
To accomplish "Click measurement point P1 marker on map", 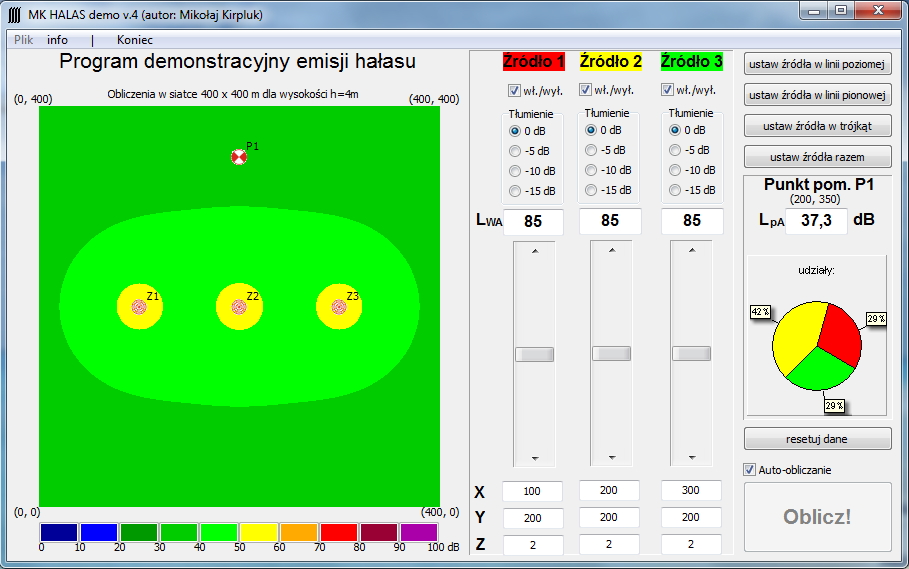I will pos(239,157).
